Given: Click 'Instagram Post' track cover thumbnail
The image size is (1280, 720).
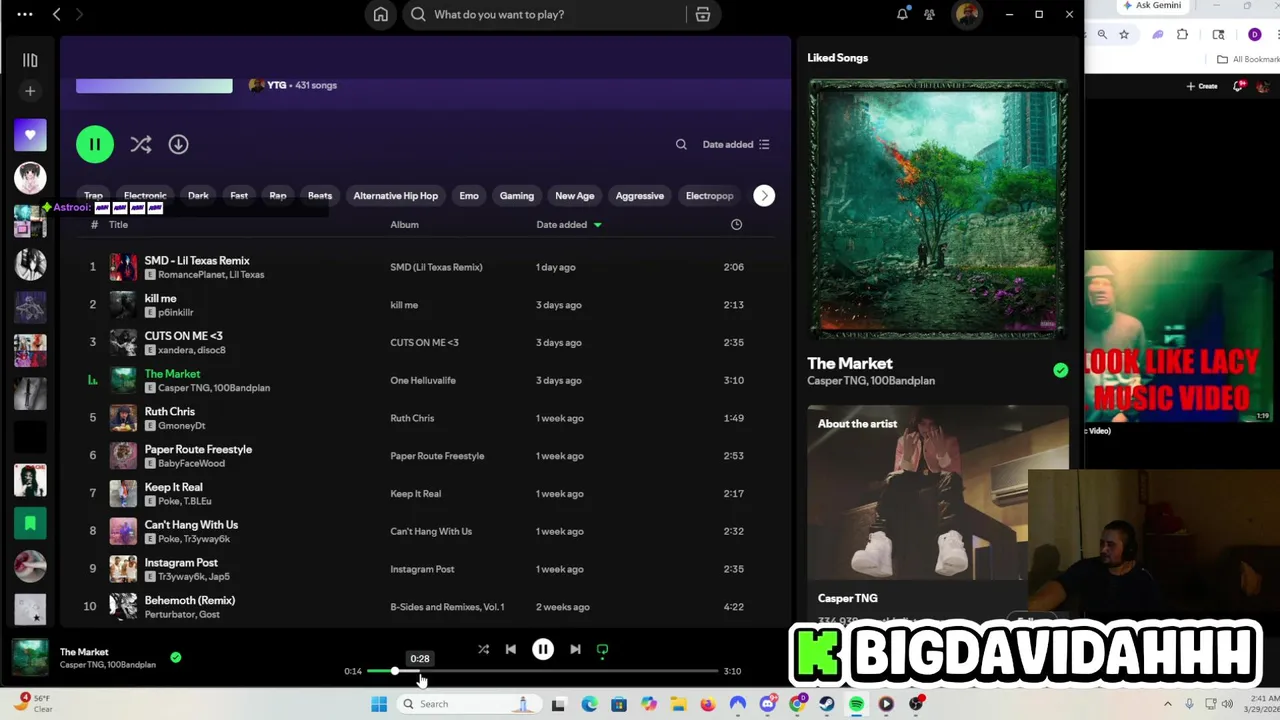Looking at the screenshot, I should (x=123, y=569).
